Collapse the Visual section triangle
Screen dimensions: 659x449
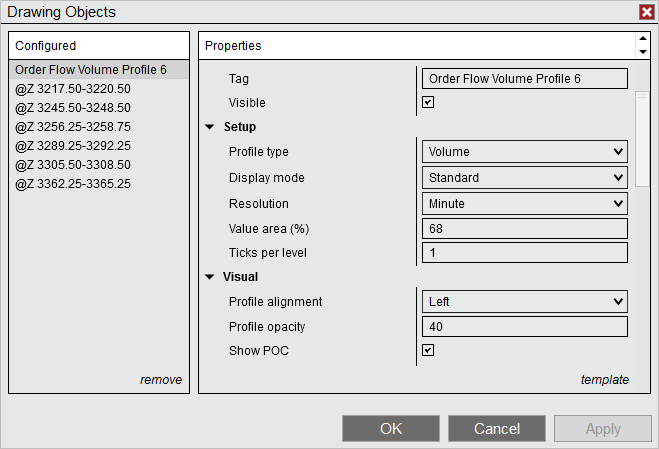[x=210, y=277]
